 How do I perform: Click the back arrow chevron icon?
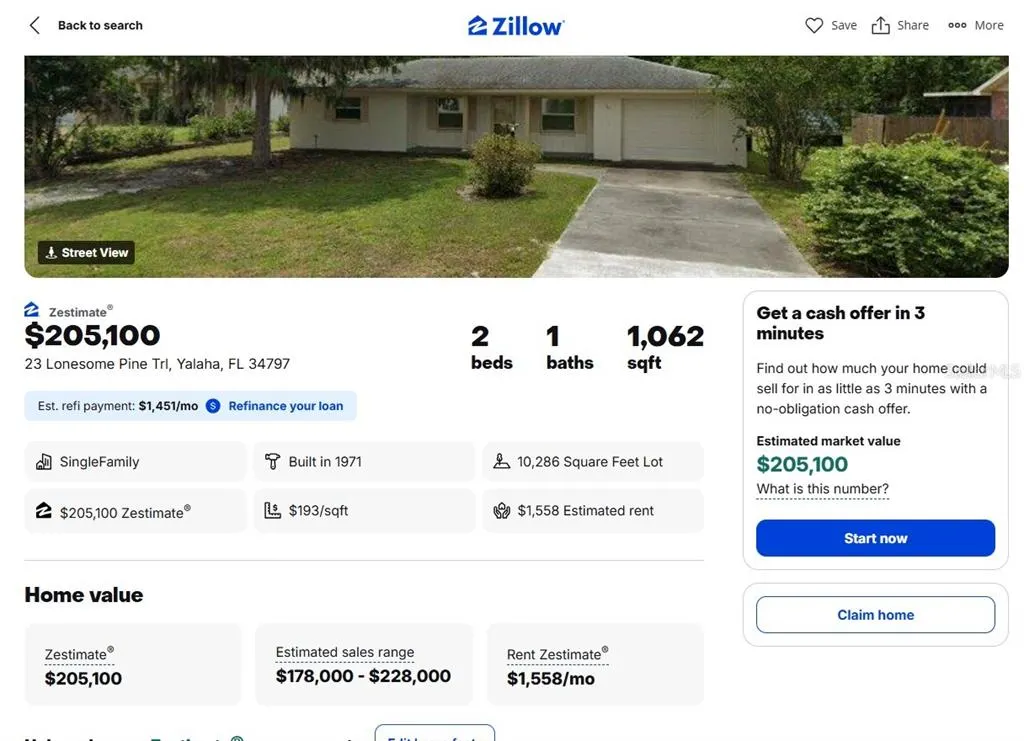point(35,25)
